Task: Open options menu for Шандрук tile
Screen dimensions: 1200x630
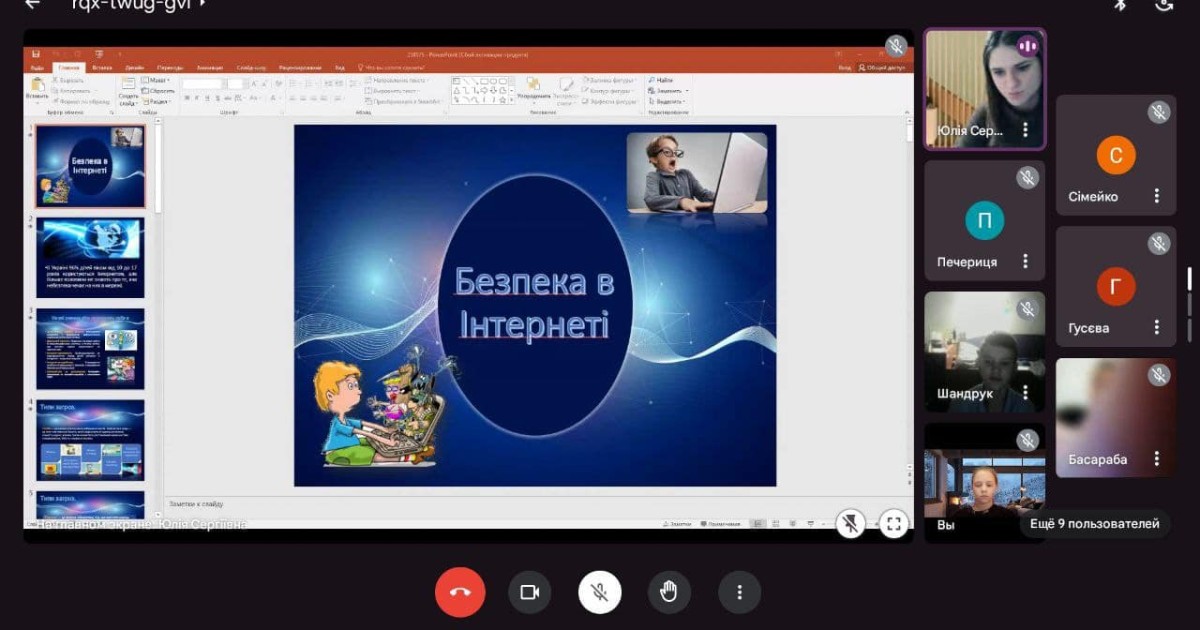Action: tap(1025, 393)
